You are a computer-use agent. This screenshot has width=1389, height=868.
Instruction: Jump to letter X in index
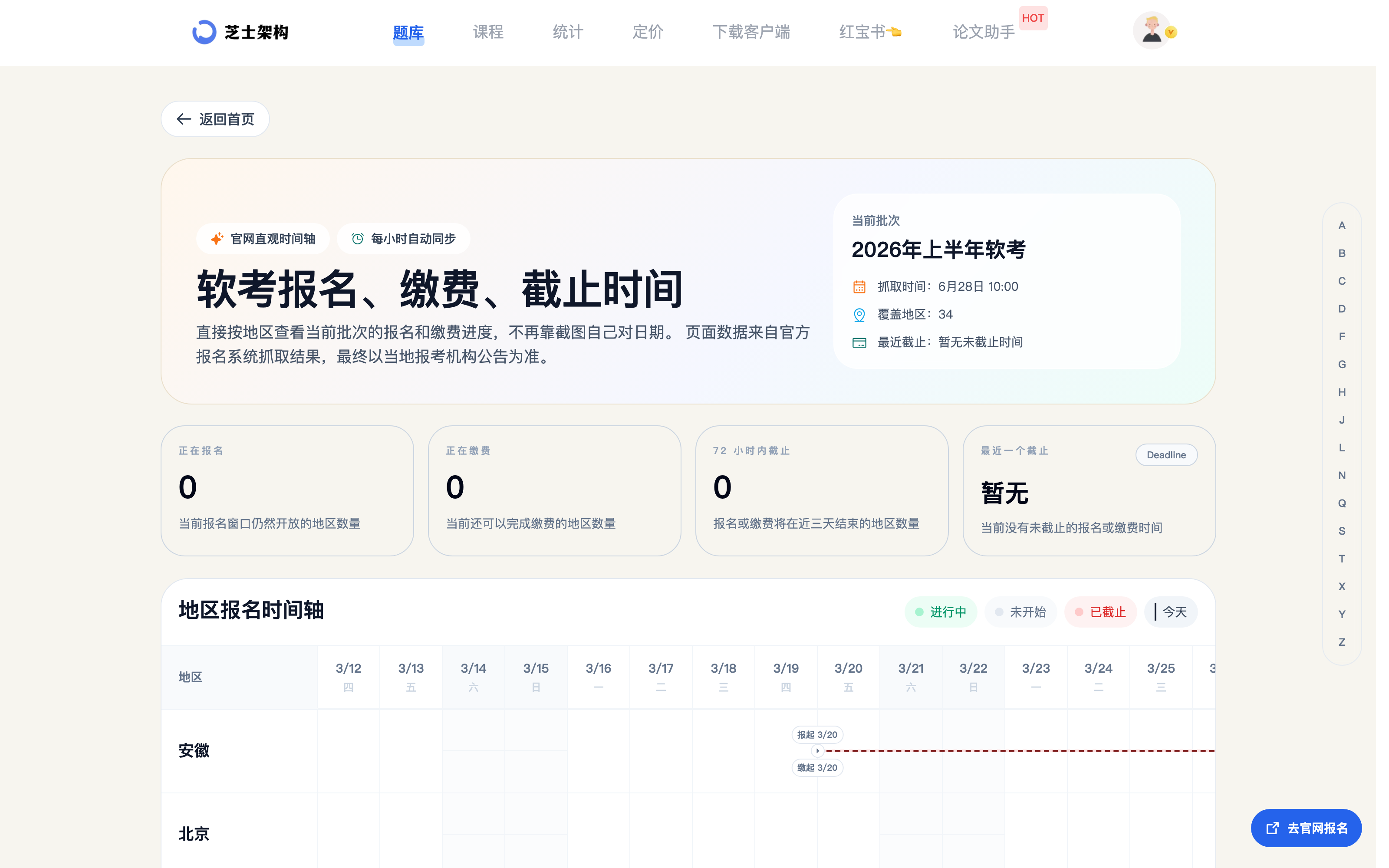[1342, 587]
